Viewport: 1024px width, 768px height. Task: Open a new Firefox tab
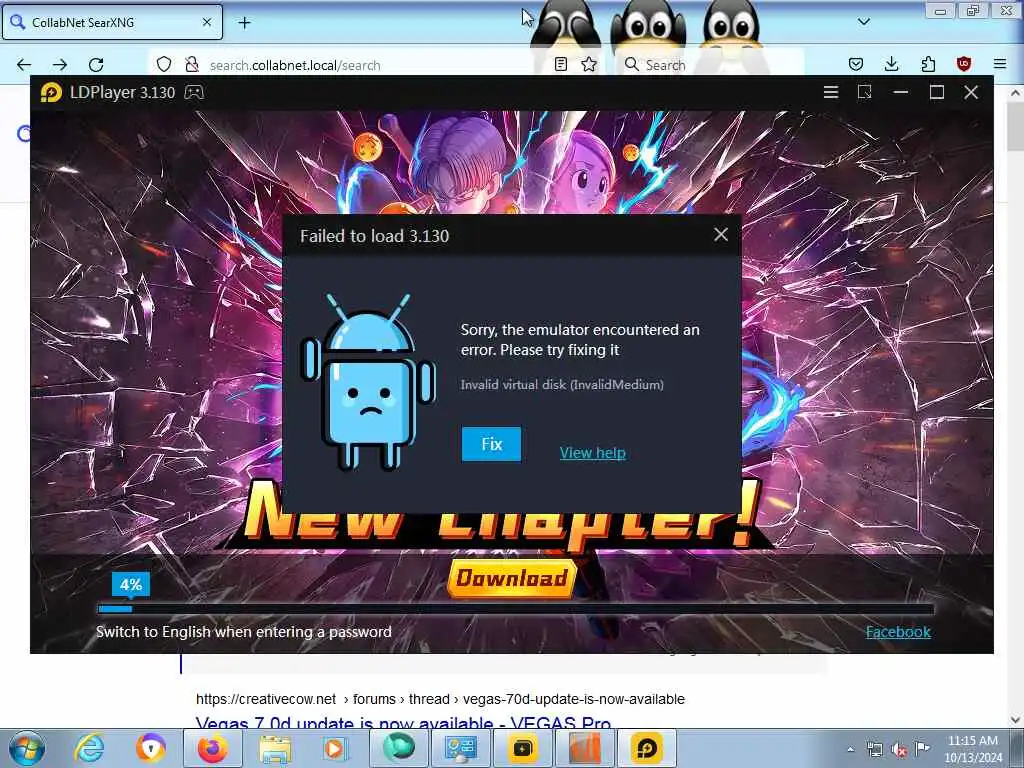click(x=244, y=23)
